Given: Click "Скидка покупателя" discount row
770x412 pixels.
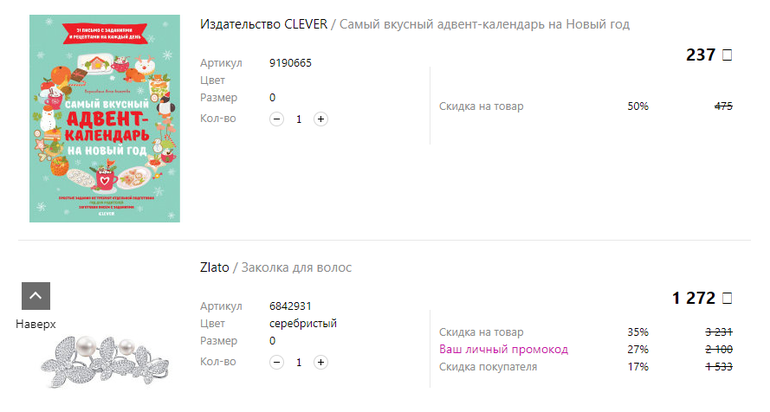Looking at the screenshot, I should 488,367.
